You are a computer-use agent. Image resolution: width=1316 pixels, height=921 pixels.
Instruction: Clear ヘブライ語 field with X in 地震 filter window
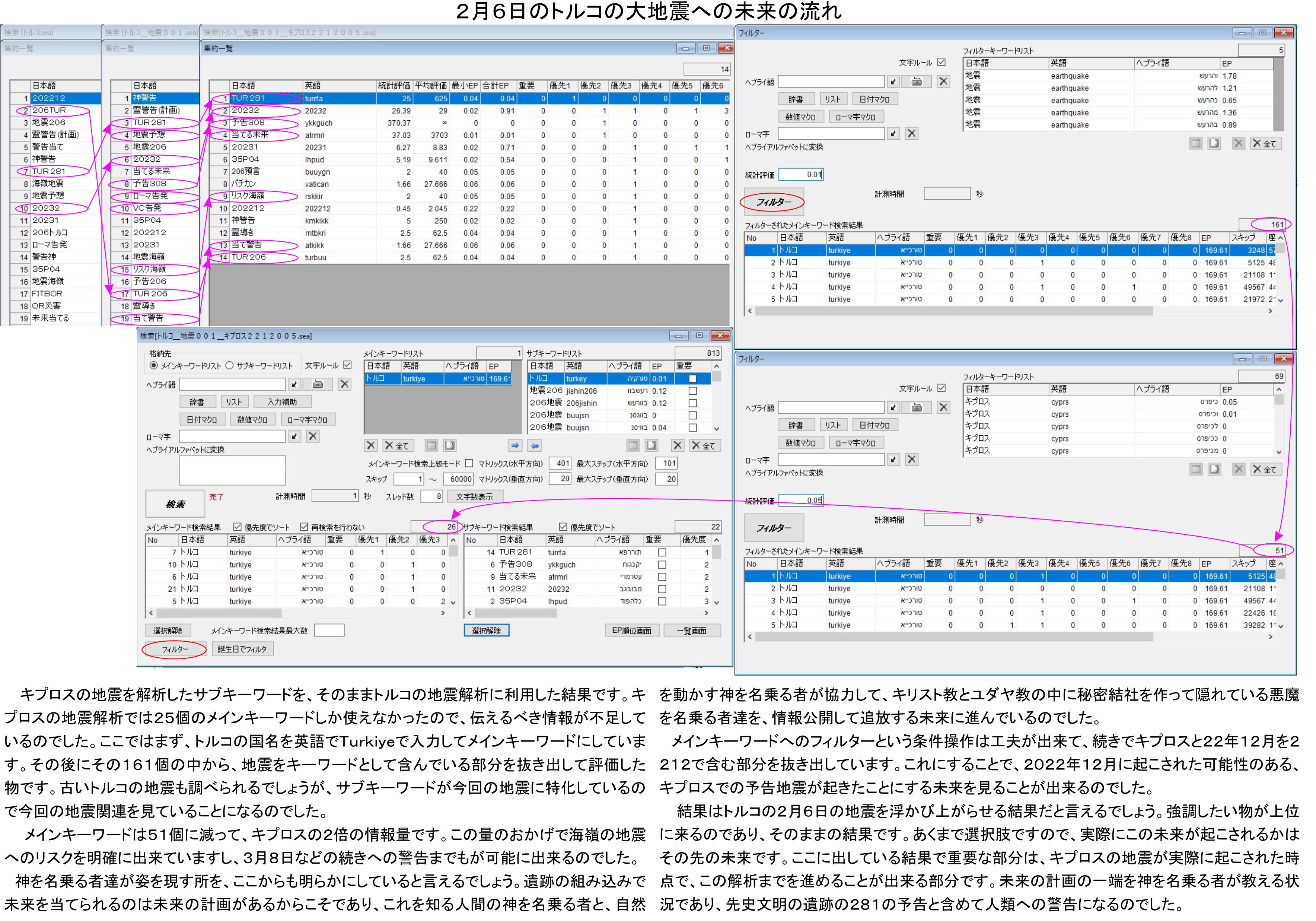[x=943, y=82]
